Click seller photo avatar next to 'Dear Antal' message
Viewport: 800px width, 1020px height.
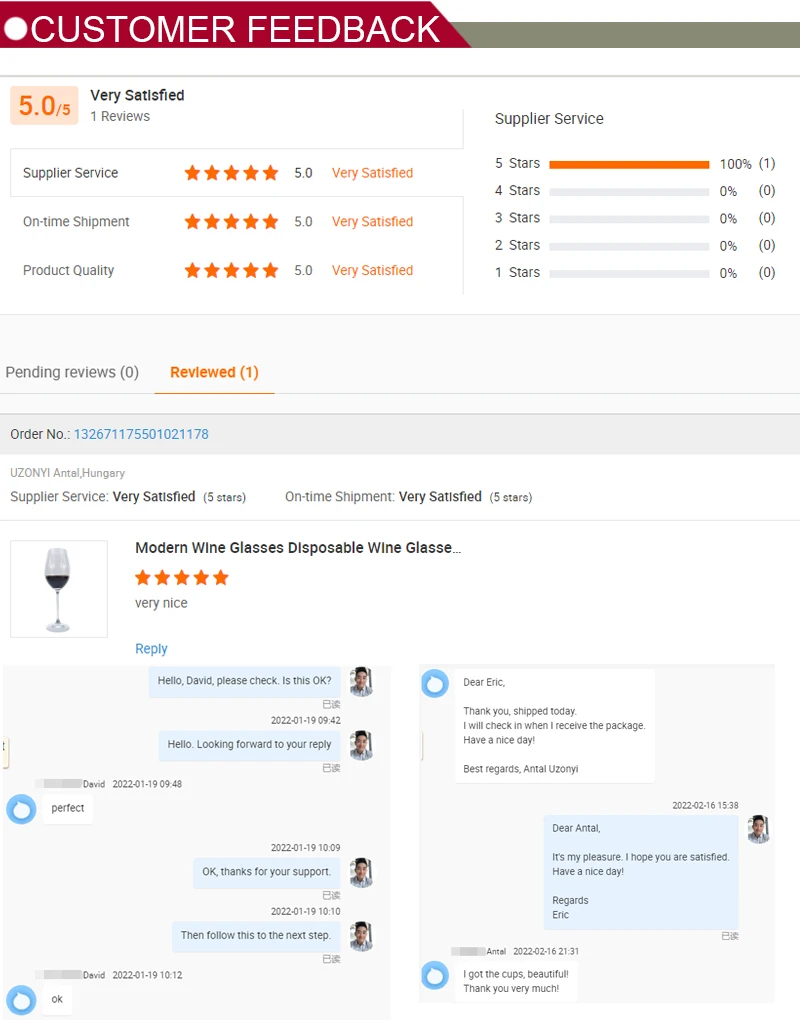coord(758,829)
